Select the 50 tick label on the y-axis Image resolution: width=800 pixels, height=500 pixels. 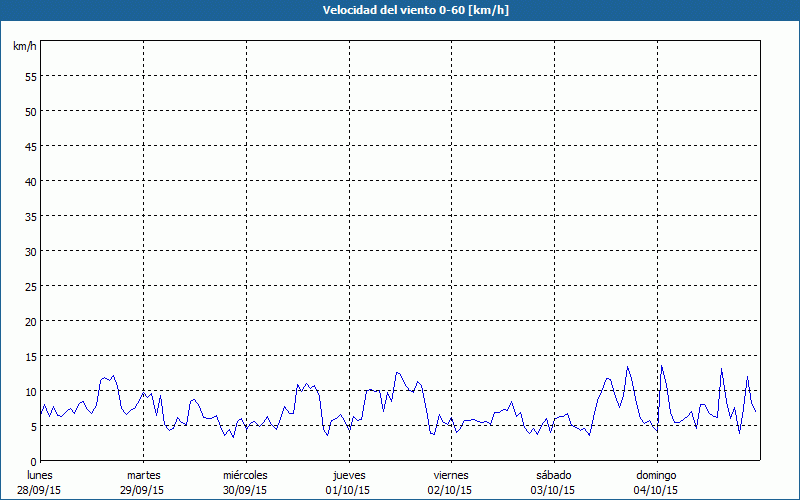pos(30,111)
